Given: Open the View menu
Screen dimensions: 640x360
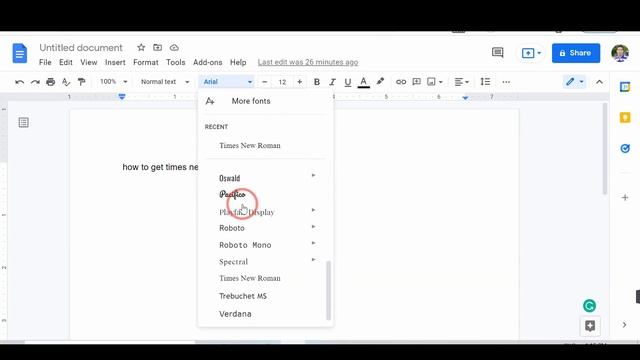Looking at the screenshot, I should click(89, 62).
